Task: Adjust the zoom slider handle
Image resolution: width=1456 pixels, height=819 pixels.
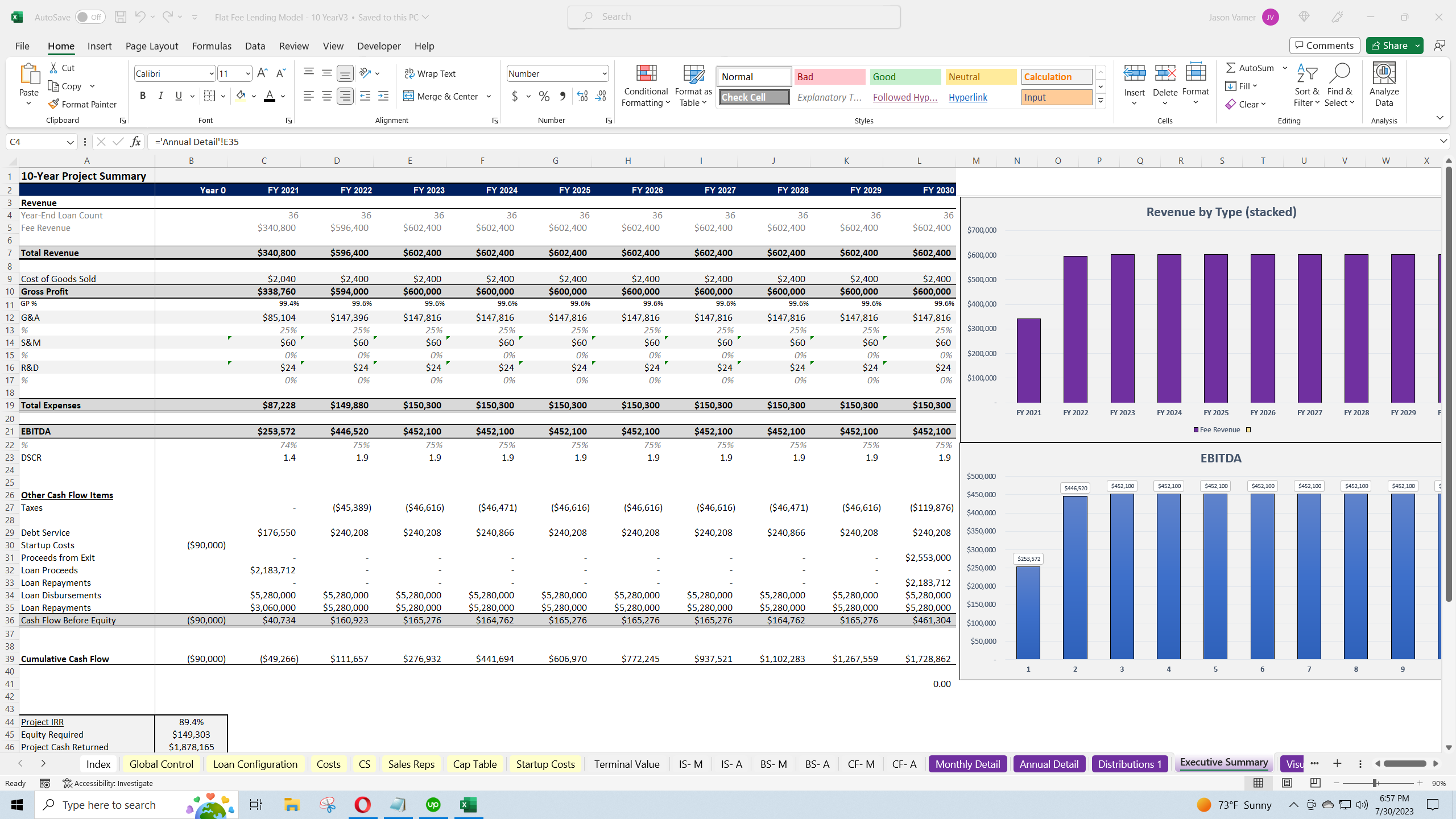Action: 1375,783
